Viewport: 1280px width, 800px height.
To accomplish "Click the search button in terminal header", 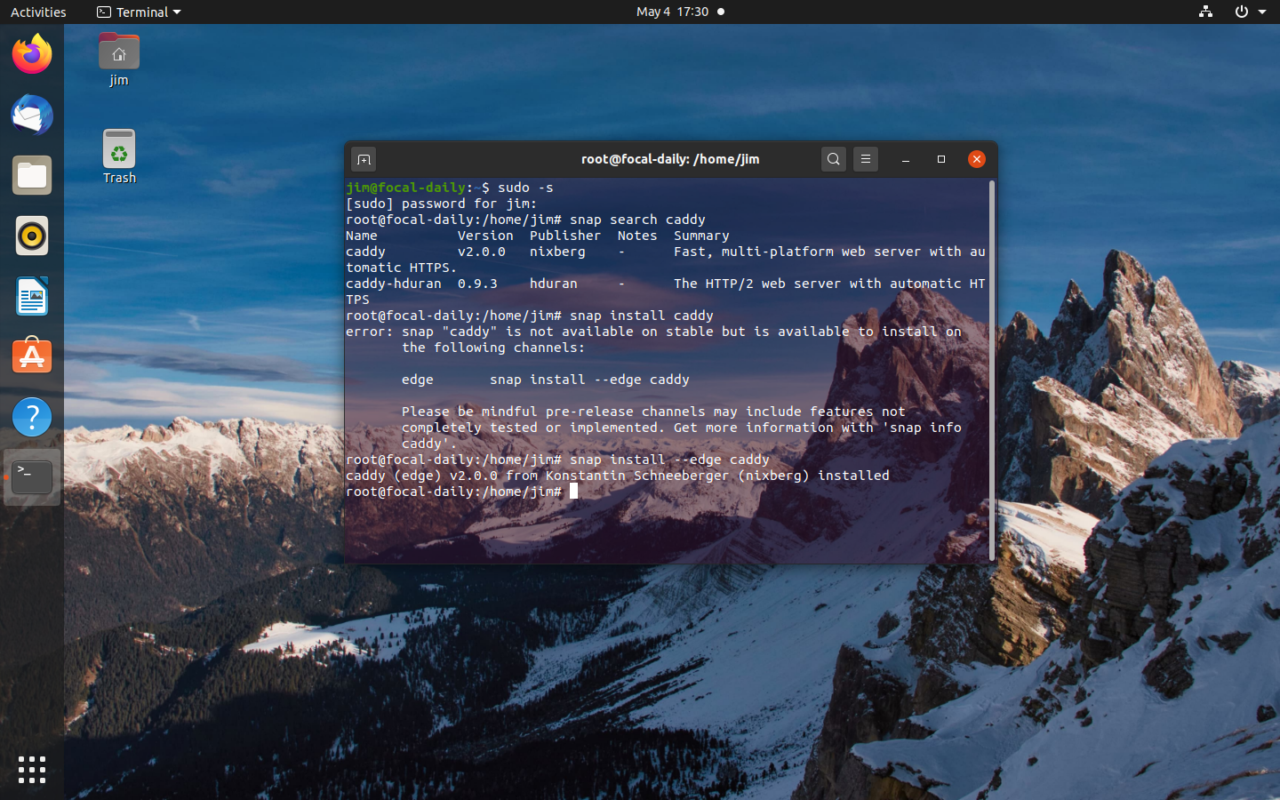I will pos(833,158).
